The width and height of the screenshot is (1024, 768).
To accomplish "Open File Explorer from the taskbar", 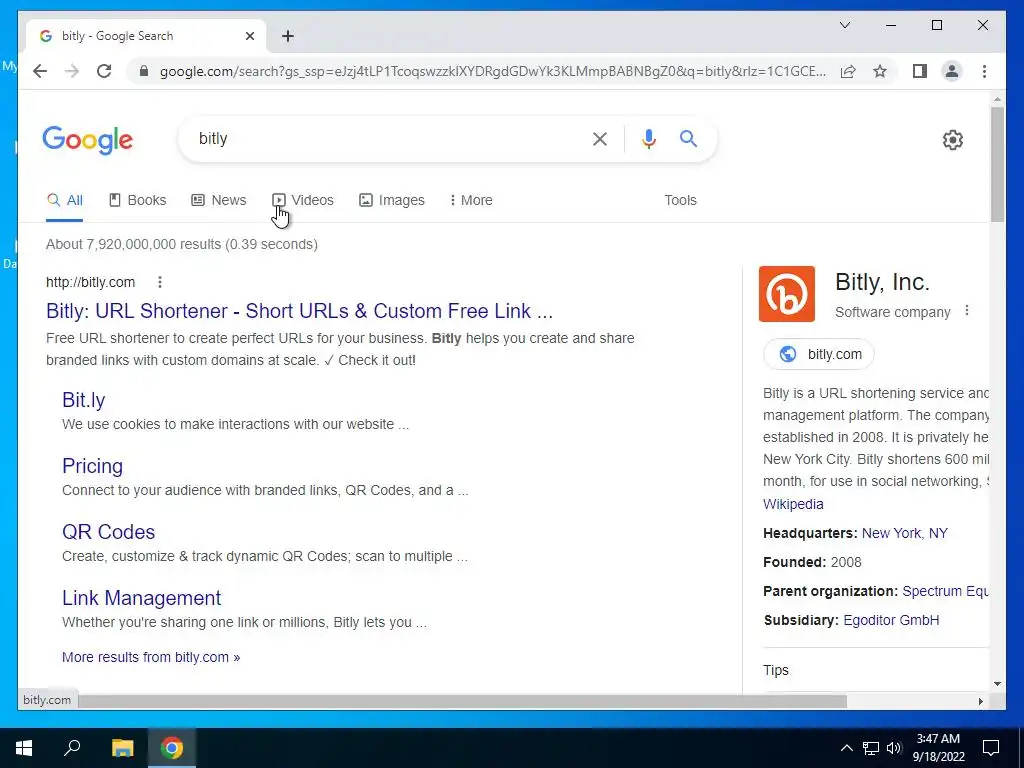I will (122, 748).
